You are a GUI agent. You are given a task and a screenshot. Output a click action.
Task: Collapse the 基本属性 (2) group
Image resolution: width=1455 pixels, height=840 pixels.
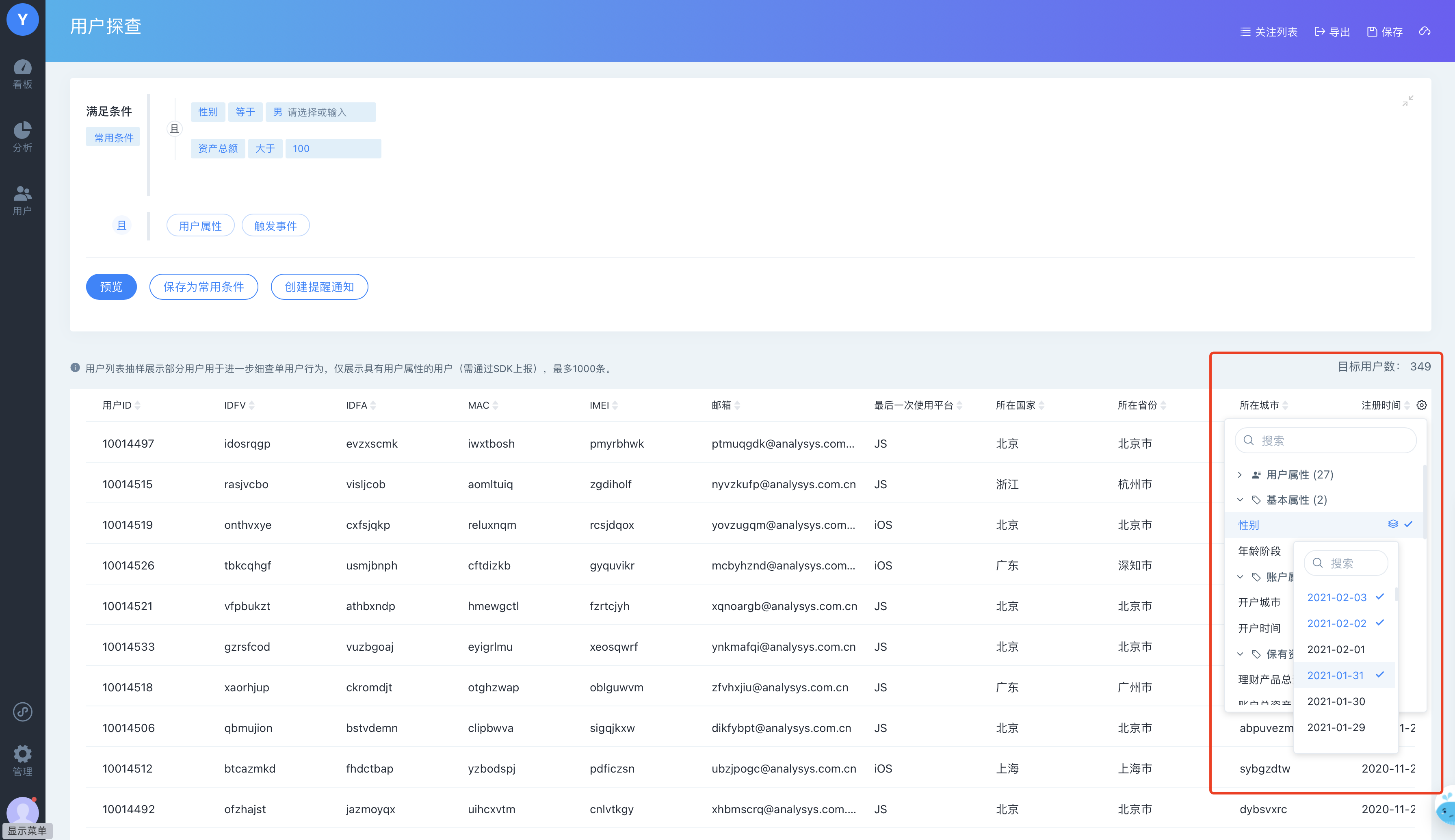(1240, 500)
